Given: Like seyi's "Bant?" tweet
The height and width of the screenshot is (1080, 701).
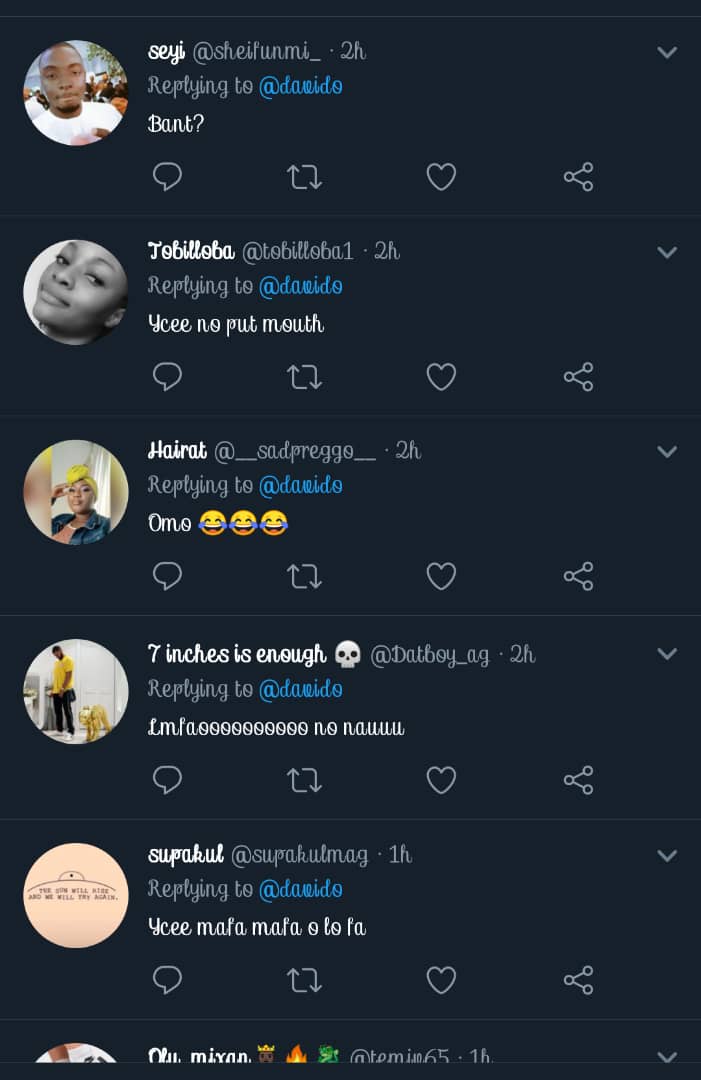Looking at the screenshot, I should click(441, 177).
